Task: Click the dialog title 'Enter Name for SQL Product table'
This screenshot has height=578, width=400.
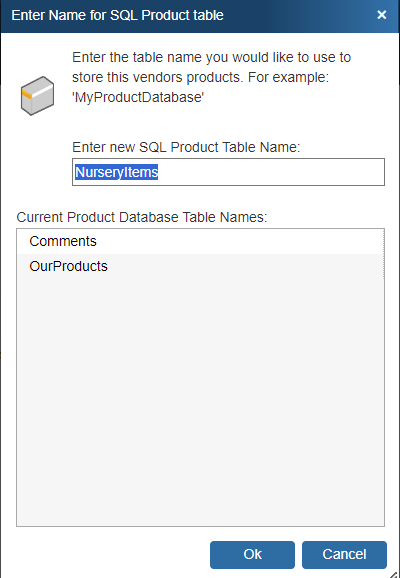Action: pos(117,15)
